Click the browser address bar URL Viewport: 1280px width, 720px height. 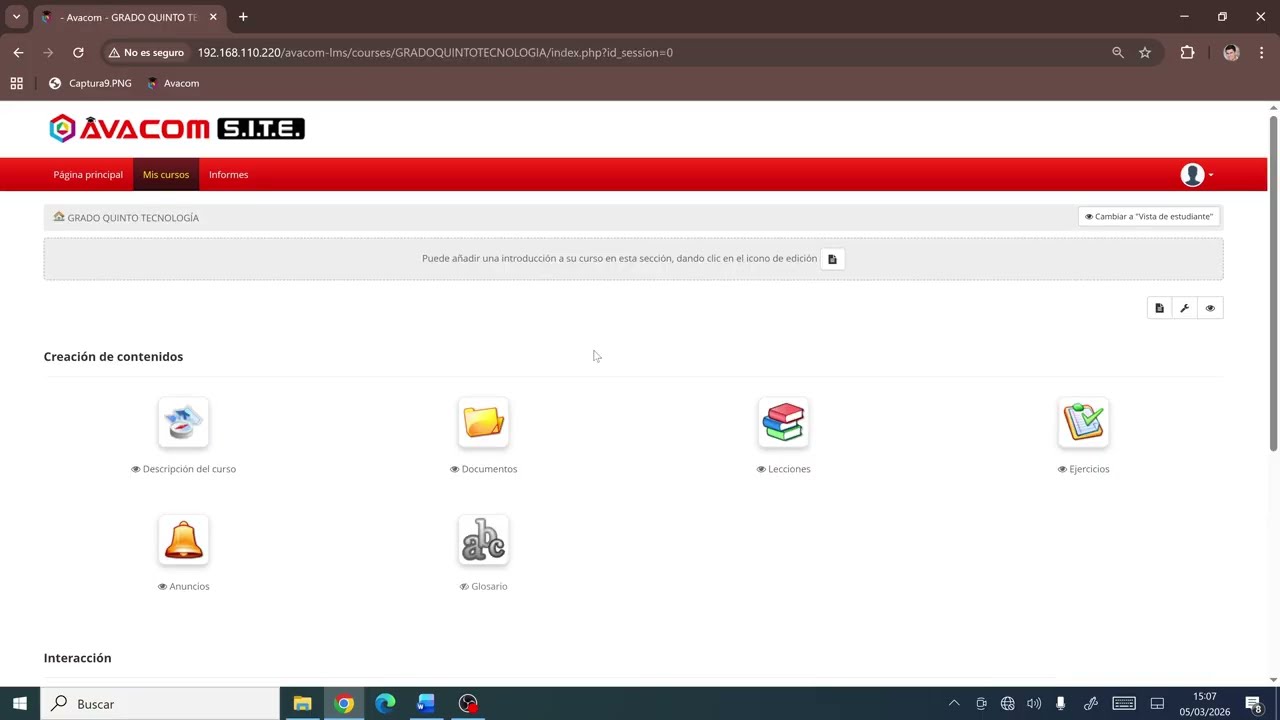[x=435, y=52]
